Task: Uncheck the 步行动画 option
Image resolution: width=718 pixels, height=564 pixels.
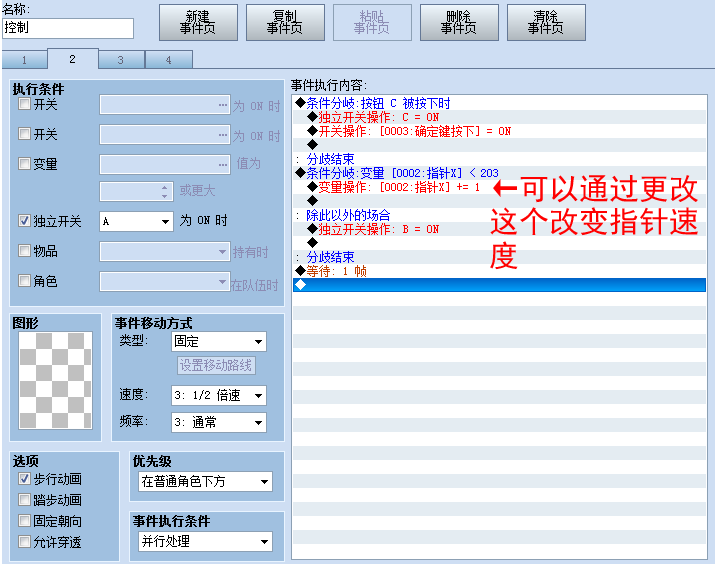Action: (x=24, y=479)
